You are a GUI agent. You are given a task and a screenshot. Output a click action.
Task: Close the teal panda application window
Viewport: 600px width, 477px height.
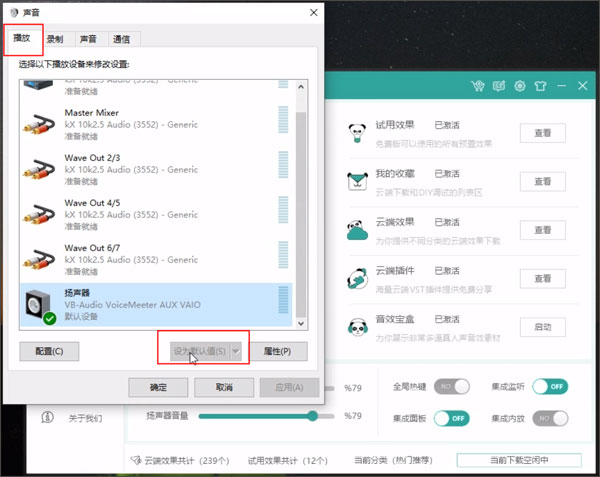click(582, 86)
